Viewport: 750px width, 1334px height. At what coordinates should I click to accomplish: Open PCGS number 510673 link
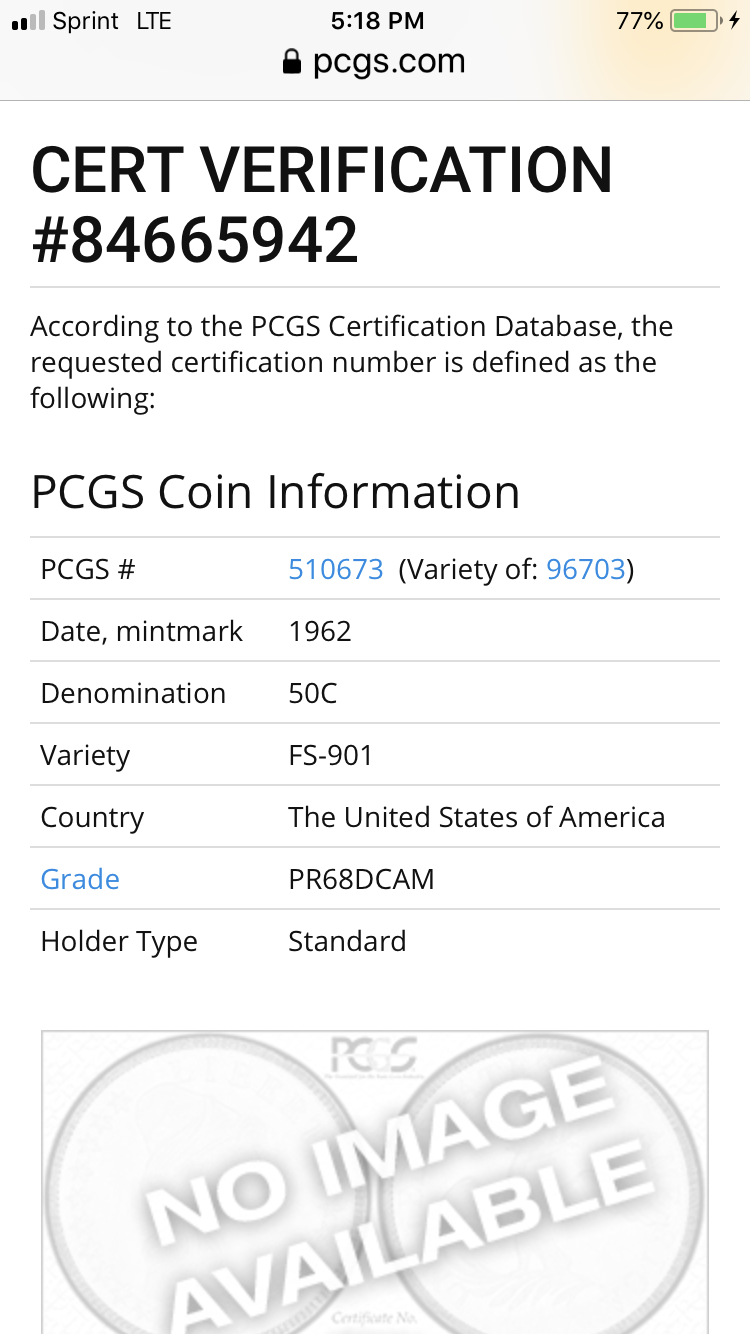click(336, 569)
